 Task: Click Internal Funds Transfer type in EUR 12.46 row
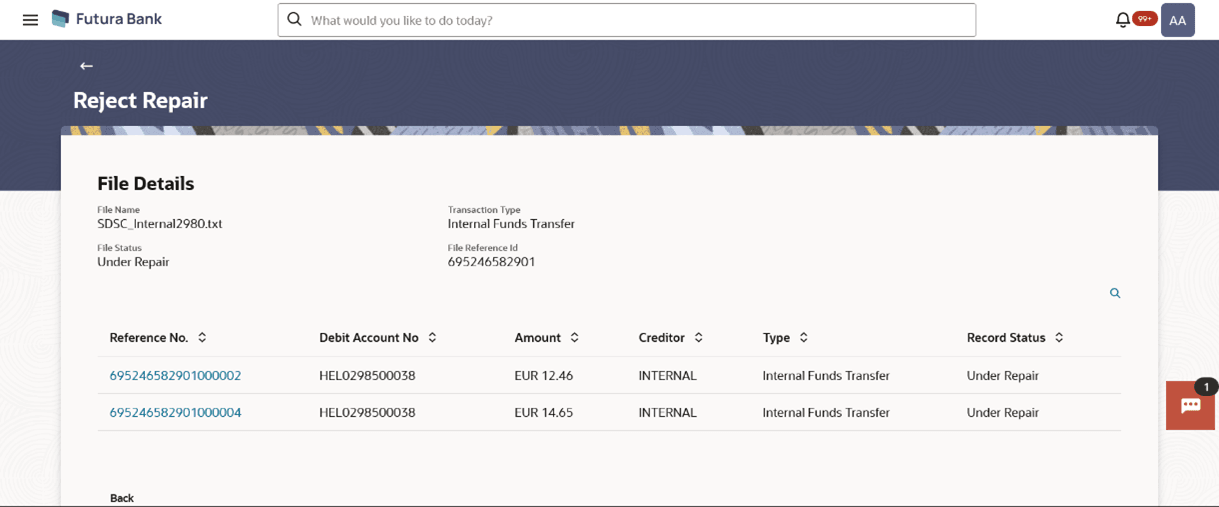[x=826, y=376]
